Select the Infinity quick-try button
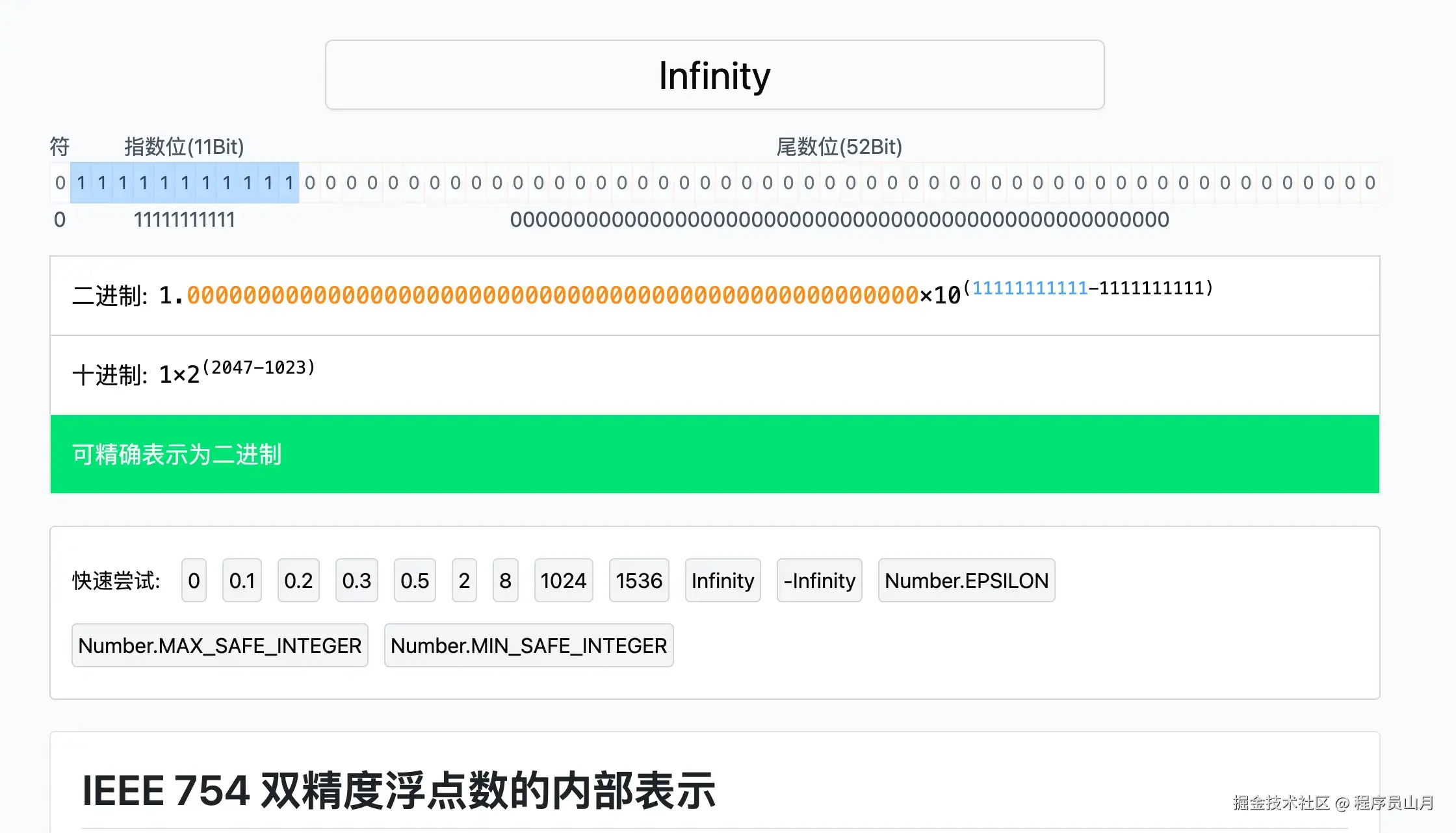Screen dimensions: 1456x833 coord(722,580)
